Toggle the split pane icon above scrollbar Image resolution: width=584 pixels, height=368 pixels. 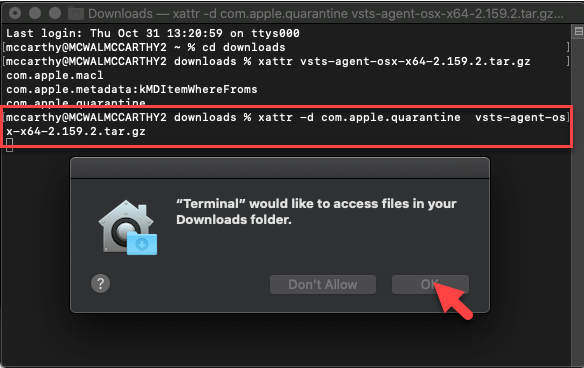click(578, 31)
